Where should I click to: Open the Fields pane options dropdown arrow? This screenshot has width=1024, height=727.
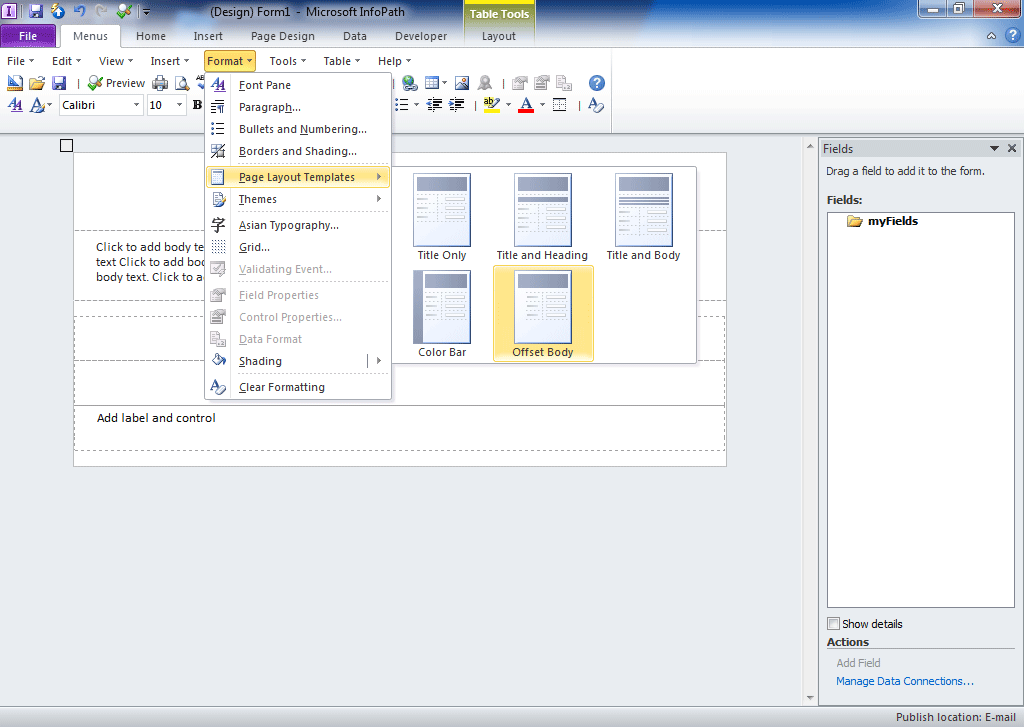point(994,148)
